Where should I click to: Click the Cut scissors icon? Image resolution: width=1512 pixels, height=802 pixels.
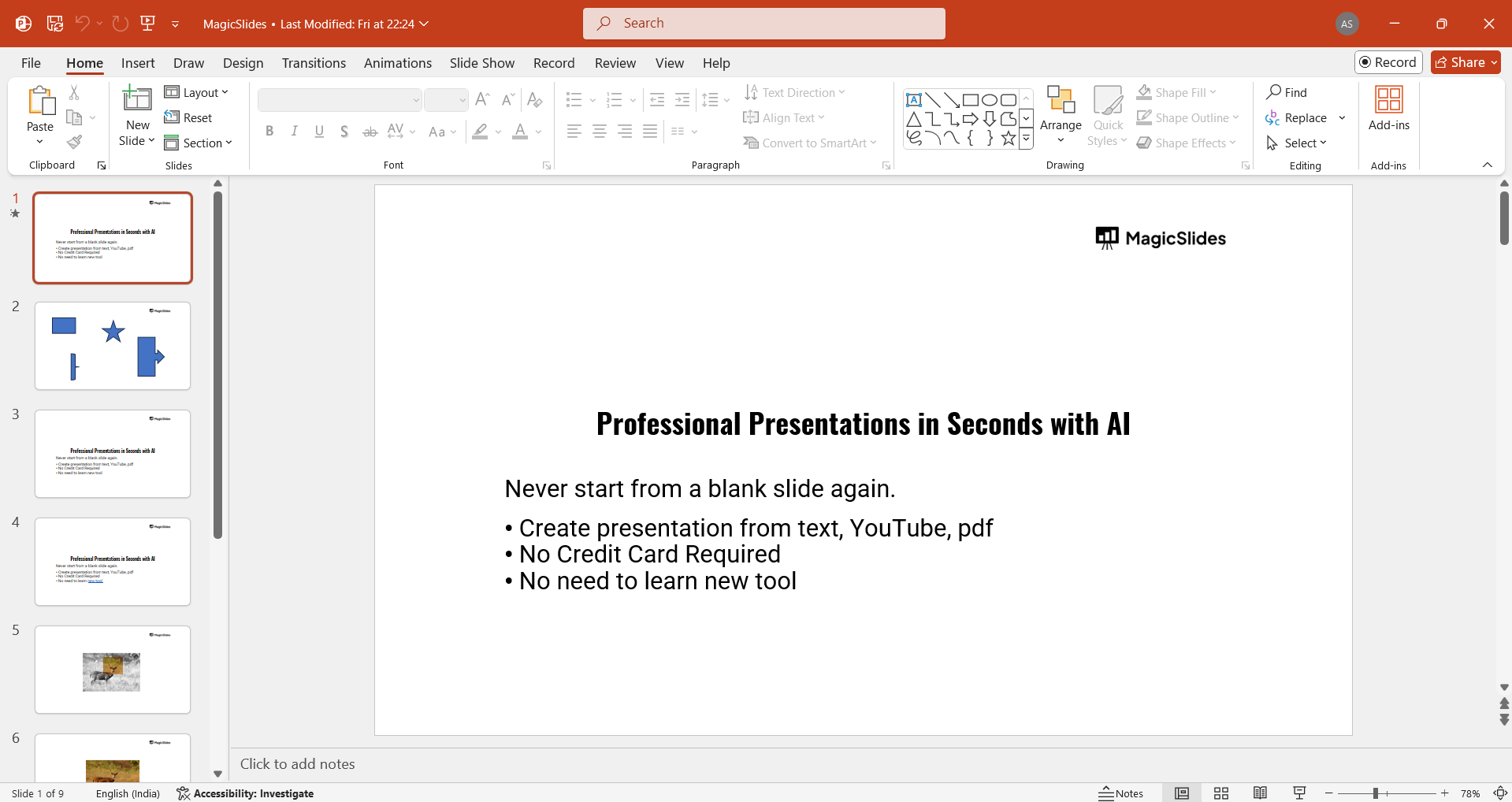(74, 93)
